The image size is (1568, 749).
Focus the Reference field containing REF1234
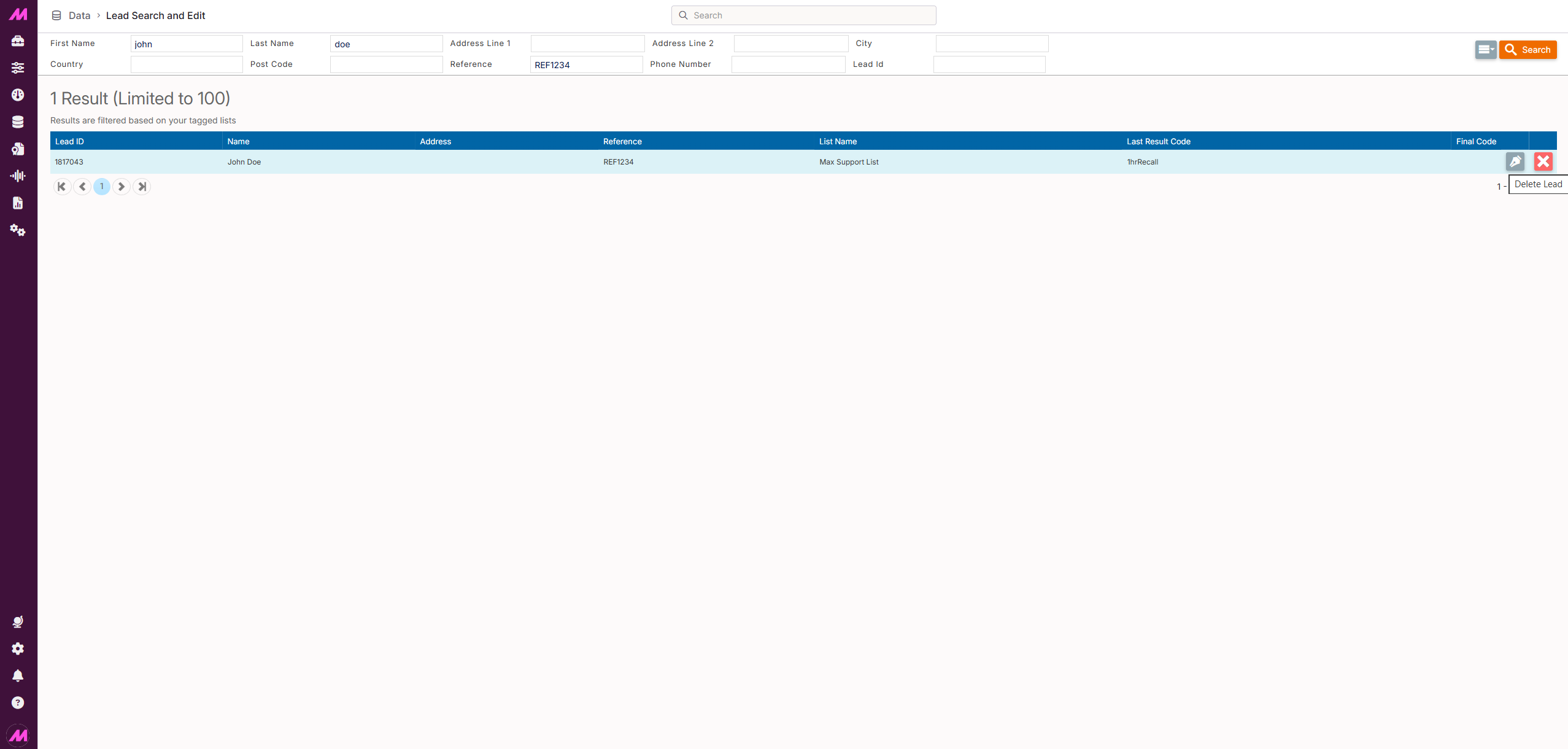click(586, 64)
